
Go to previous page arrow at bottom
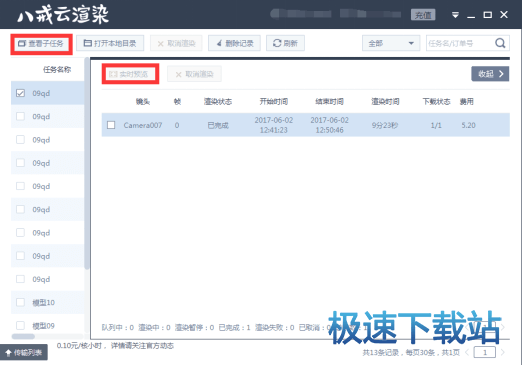(x=467, y=352)
